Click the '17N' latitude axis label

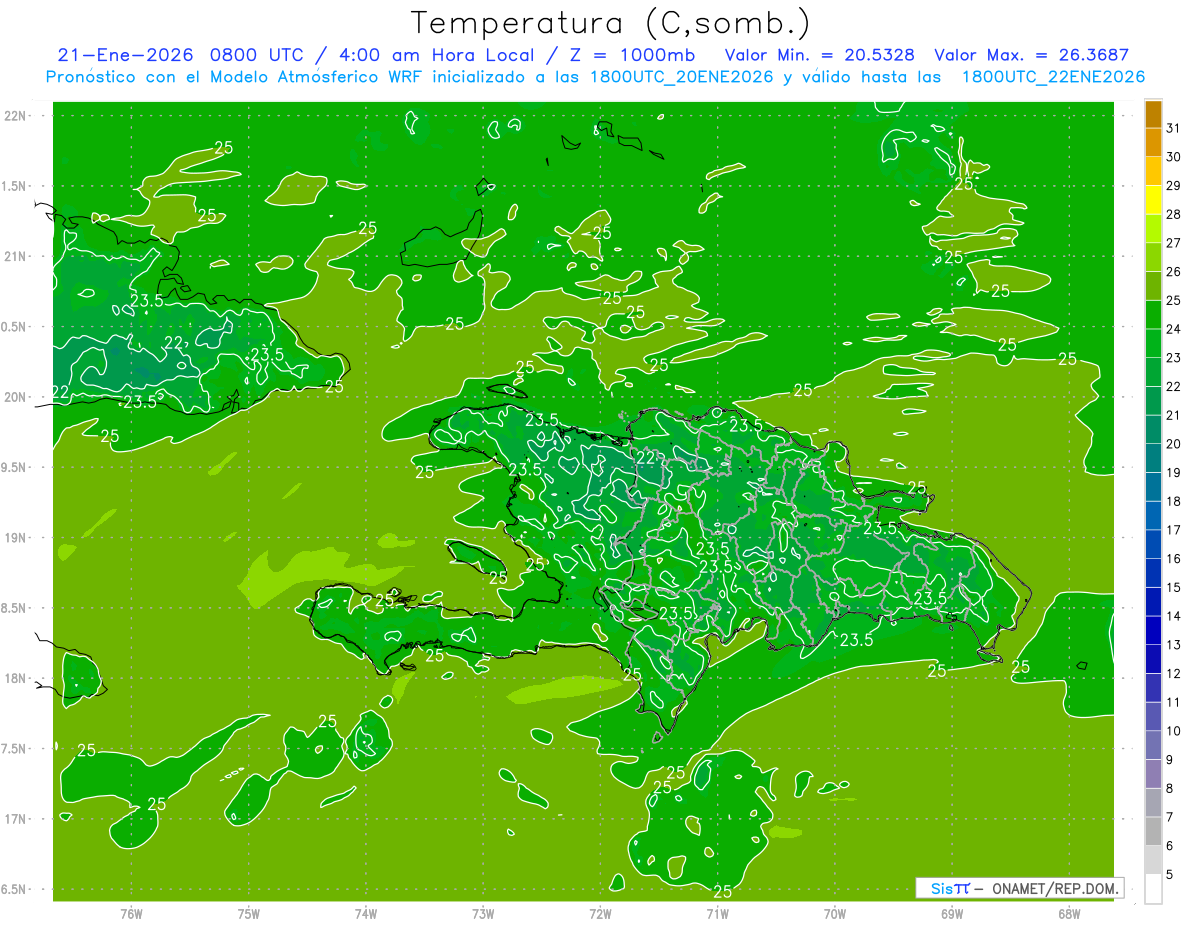pos(15,819)
